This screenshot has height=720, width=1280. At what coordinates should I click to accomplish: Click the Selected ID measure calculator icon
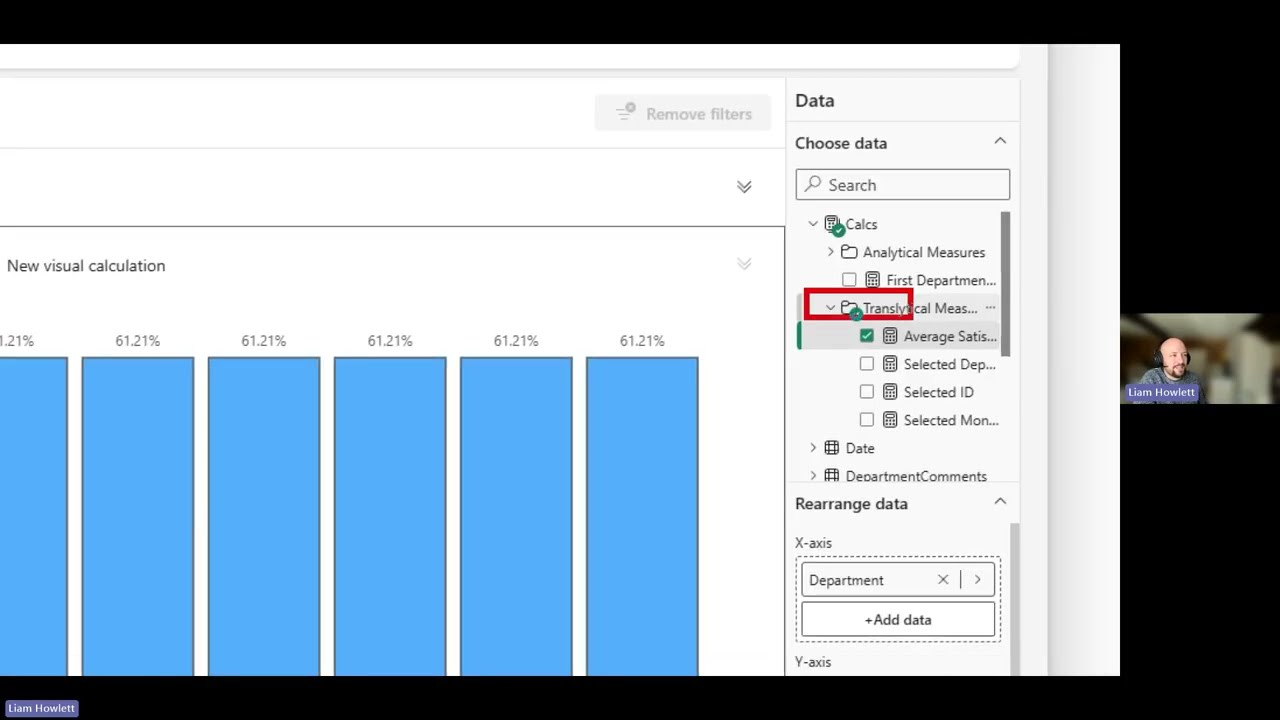[890, 392]
